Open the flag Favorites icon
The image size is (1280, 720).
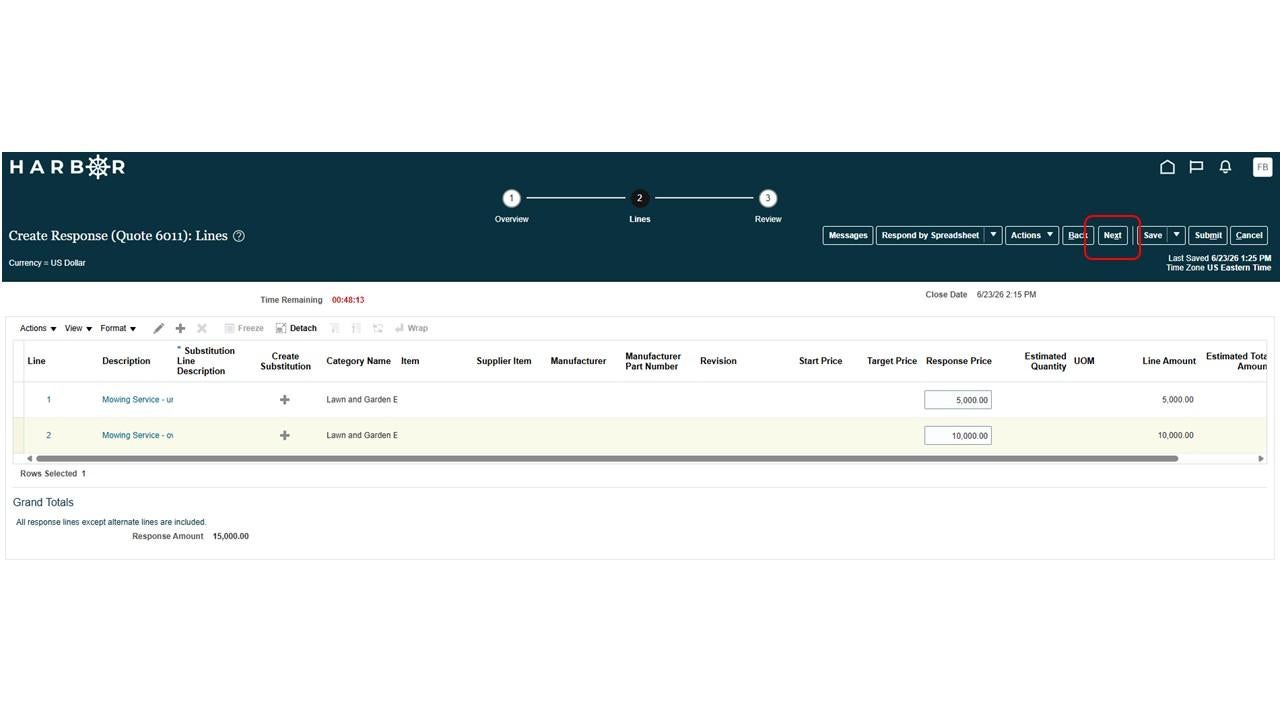pyautogui.click(x=1196, y=167)
